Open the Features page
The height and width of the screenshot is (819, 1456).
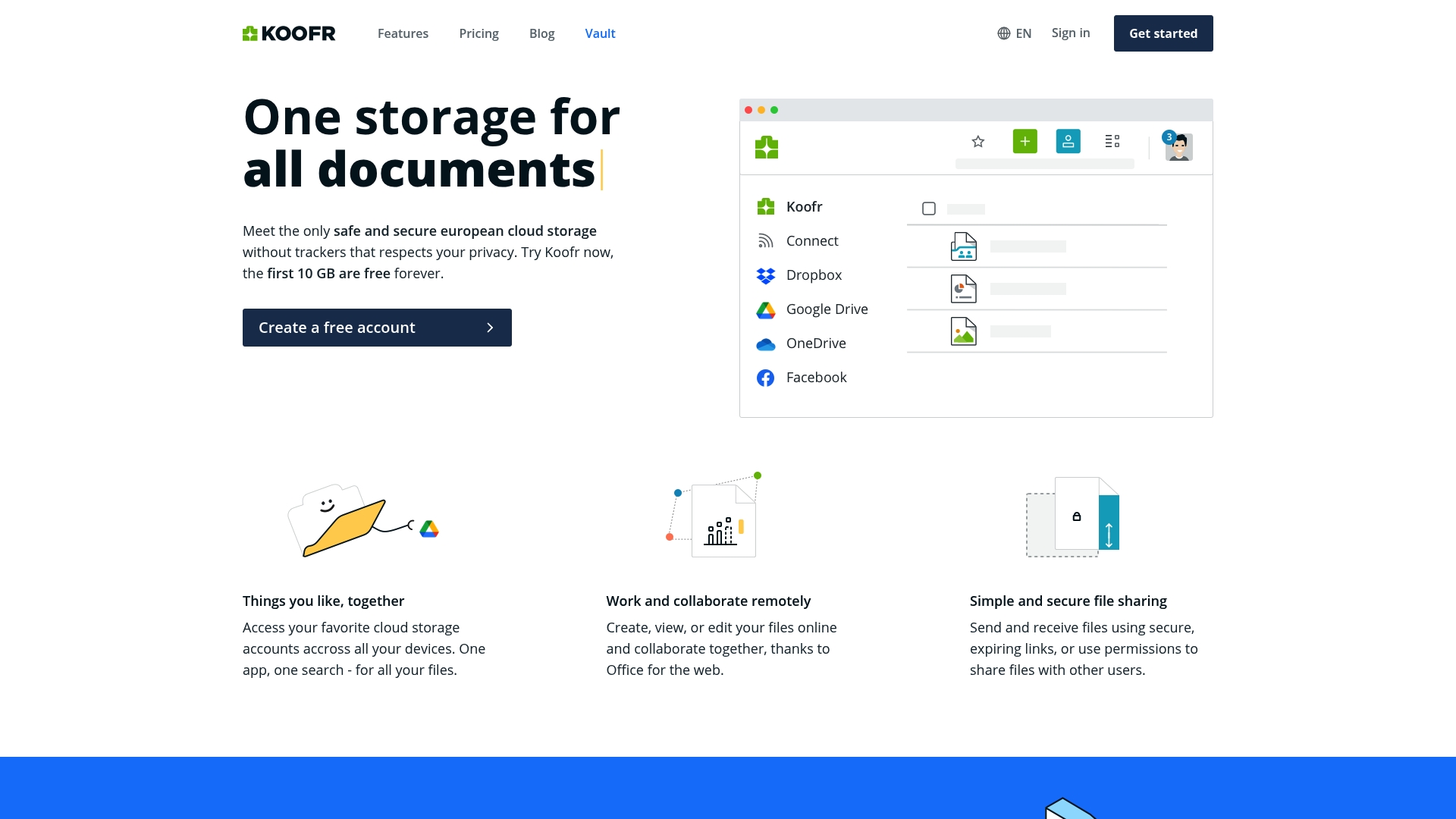(x=403, y=33)
